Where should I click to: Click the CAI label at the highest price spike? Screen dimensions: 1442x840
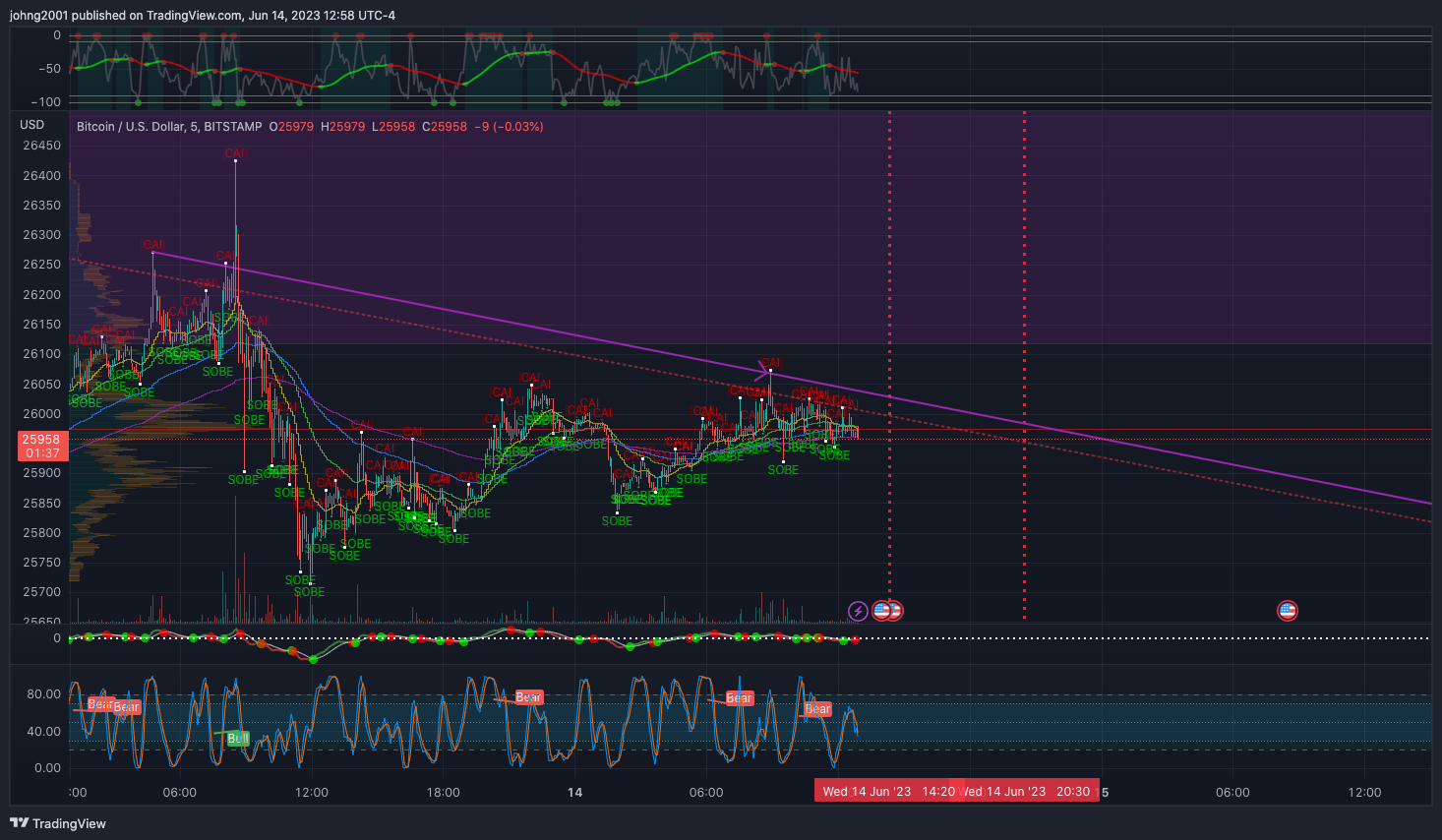pyautogui.click(x=235, y=153)
